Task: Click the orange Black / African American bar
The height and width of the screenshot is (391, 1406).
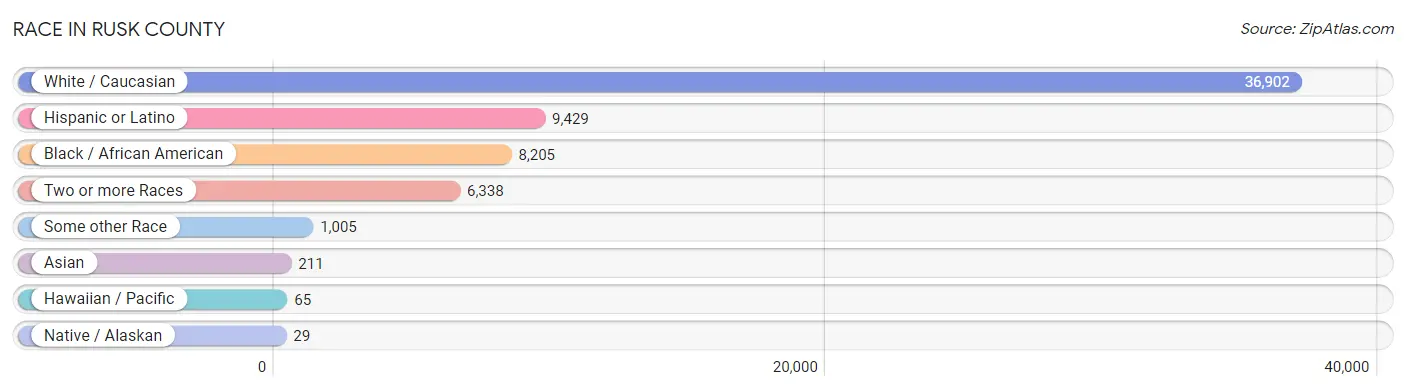Action: [265, 154]
